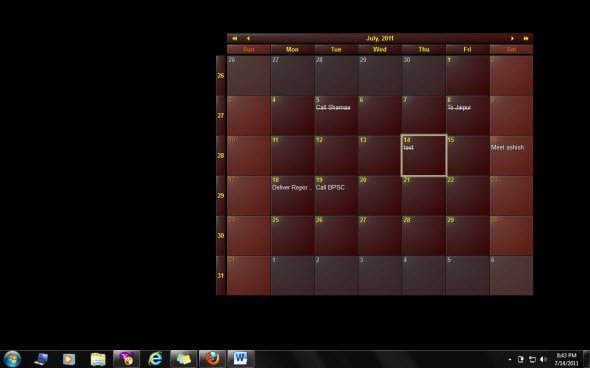Open Windows Explorer folder icon

click(x=98, y=359)
